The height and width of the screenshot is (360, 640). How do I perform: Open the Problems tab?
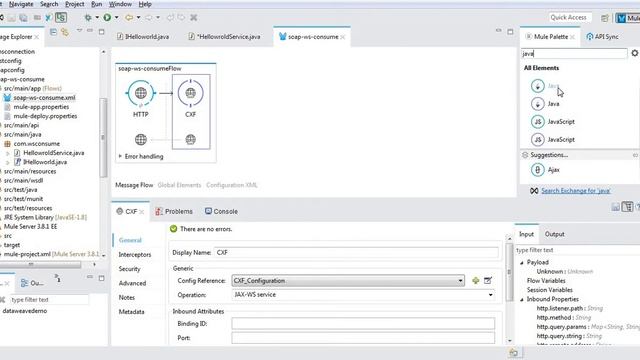point(174,211)
